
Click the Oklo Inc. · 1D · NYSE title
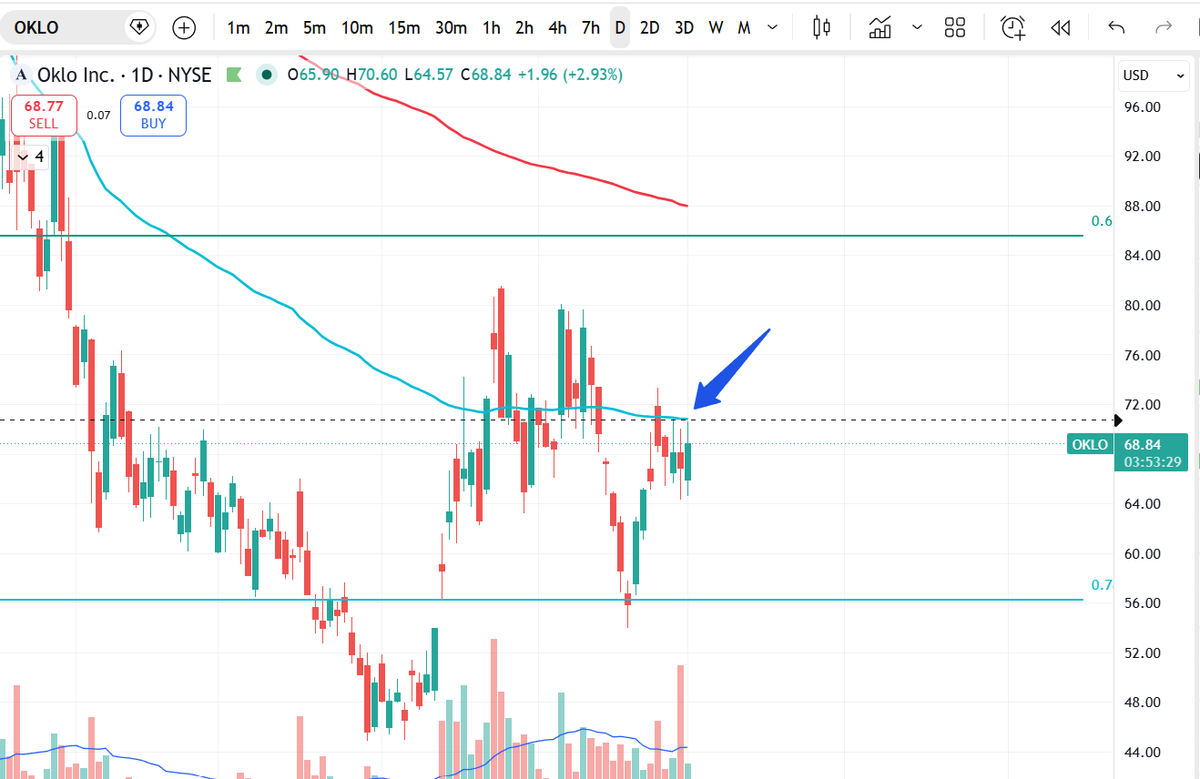click(x=124, y=75)
